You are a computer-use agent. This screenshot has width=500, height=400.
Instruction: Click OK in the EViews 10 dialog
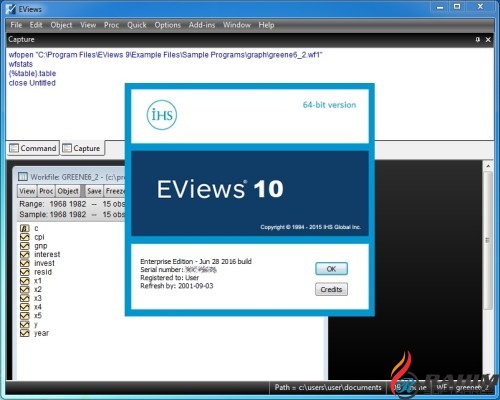[x=331, y=269]
